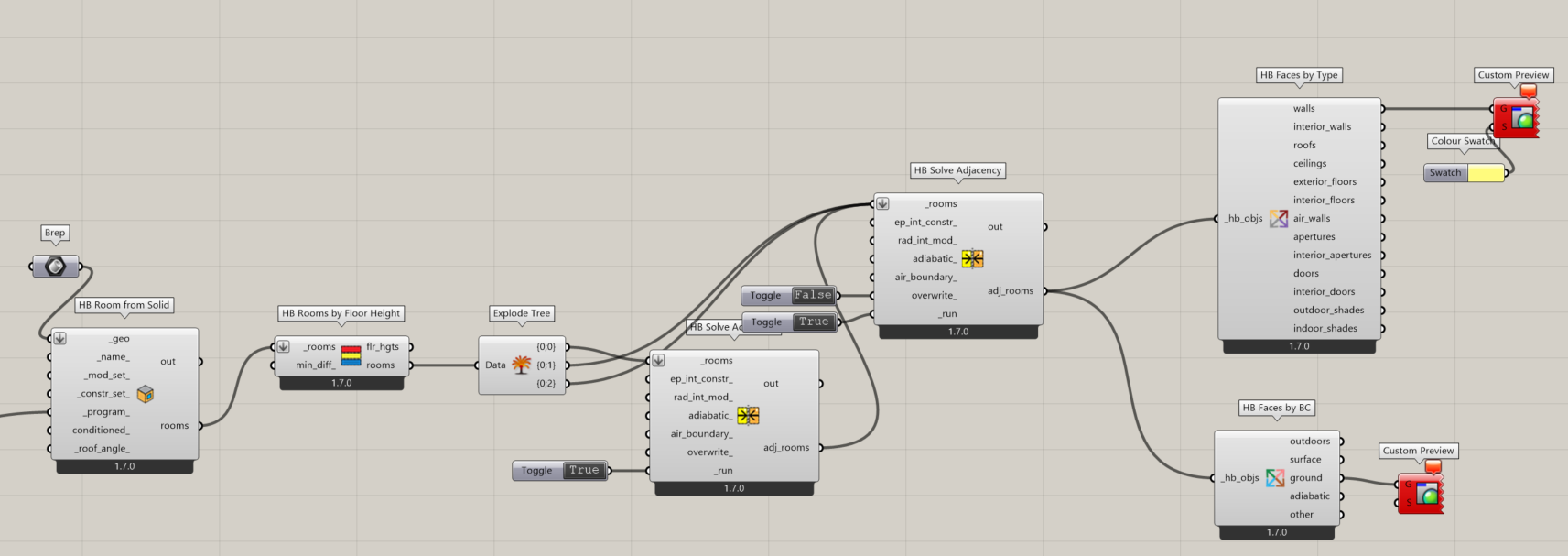Select the HB Room from Solid cube icon
The height and width of the screenshot is (556, 1568).
click(145, 394)
